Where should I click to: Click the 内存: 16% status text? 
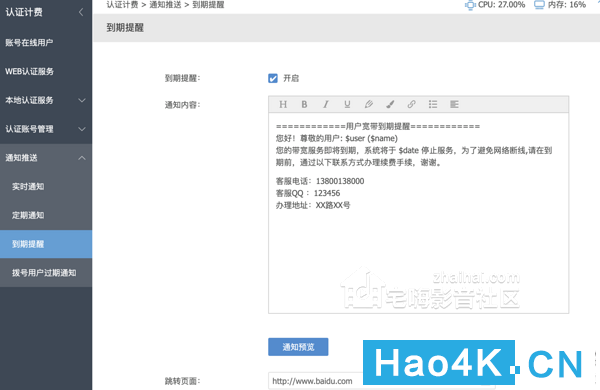point(567,5)
